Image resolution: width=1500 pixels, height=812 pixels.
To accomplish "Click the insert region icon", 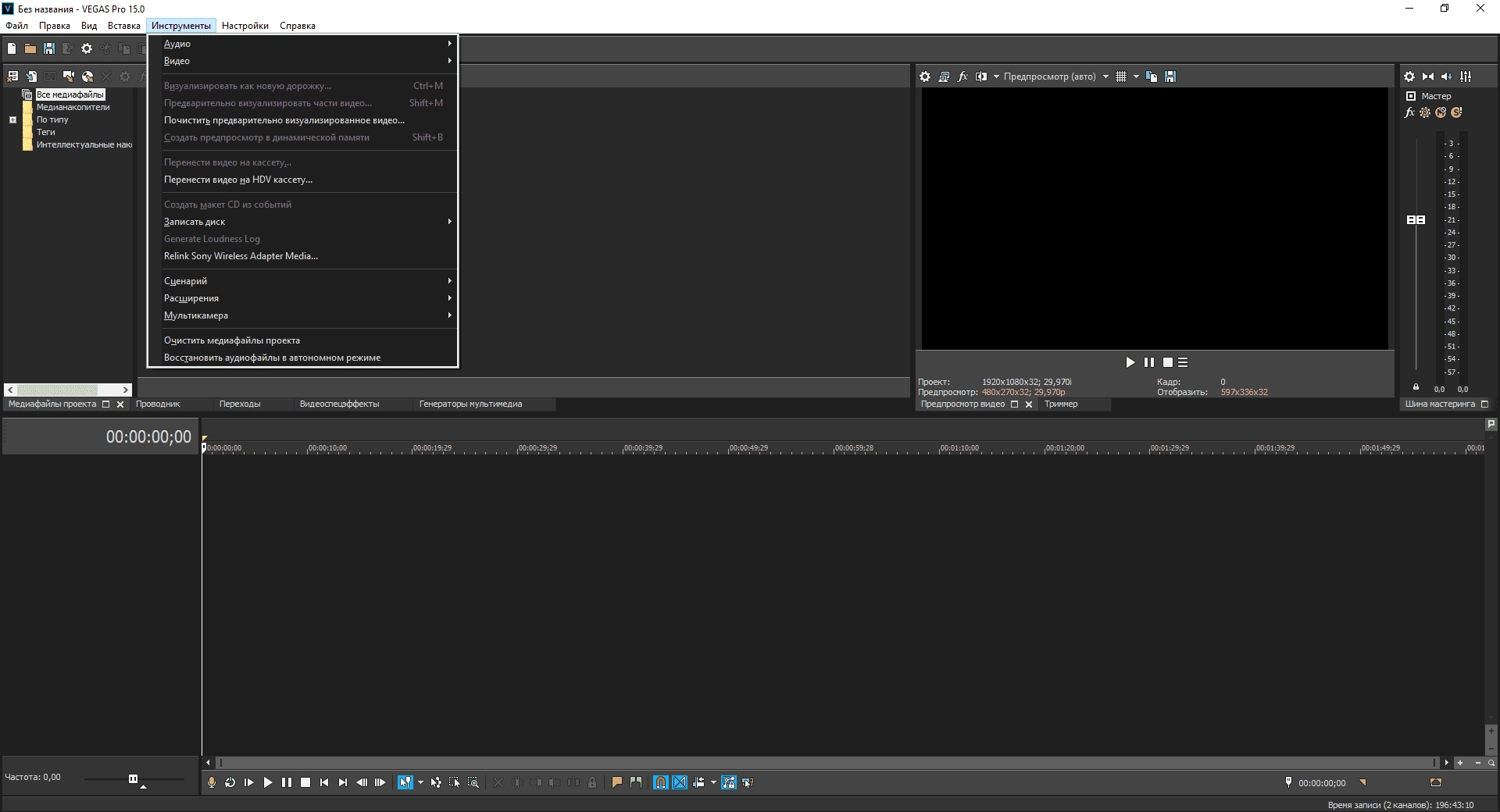I will coord(636,782).
